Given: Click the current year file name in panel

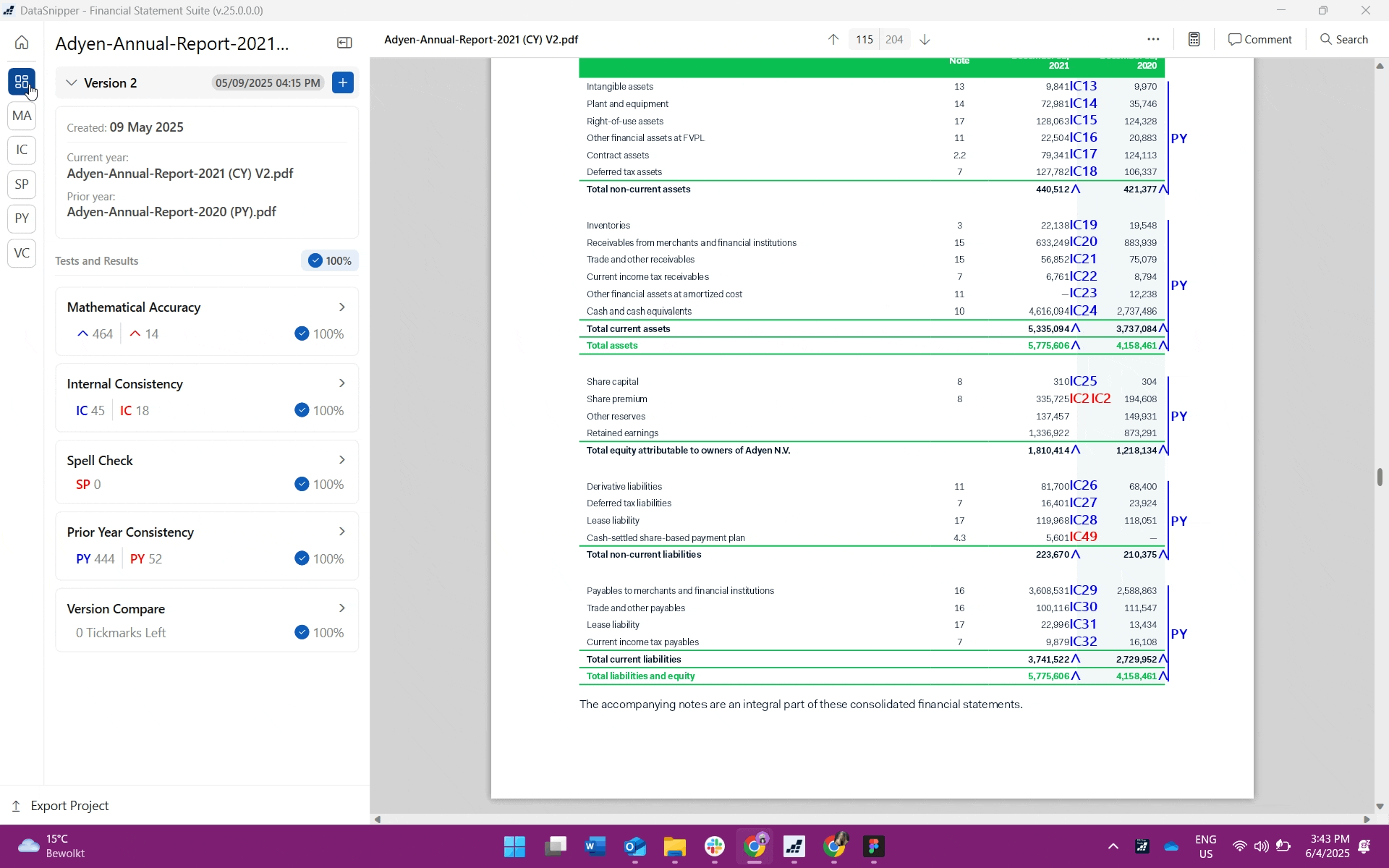Looking at the screenshot, I should (x=180, y=174).
